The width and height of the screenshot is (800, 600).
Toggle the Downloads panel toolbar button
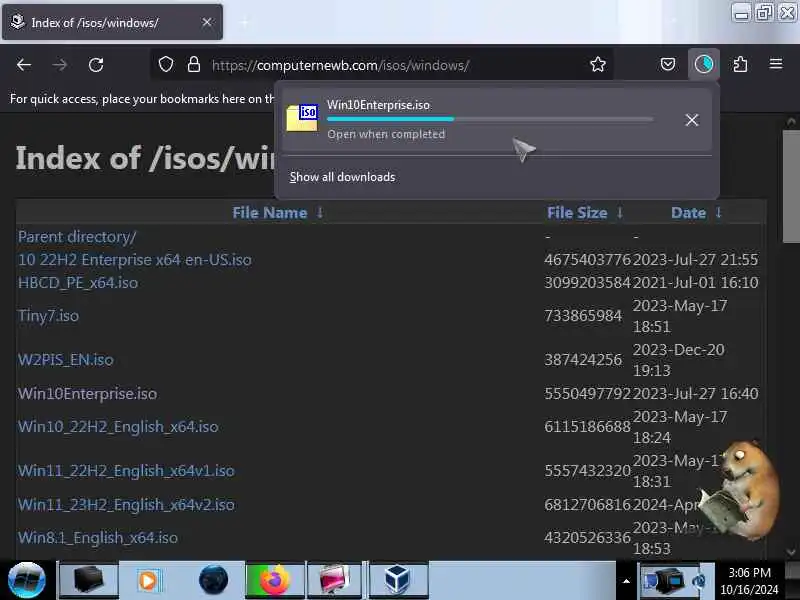pyautogui.click(x=704, y=64)
